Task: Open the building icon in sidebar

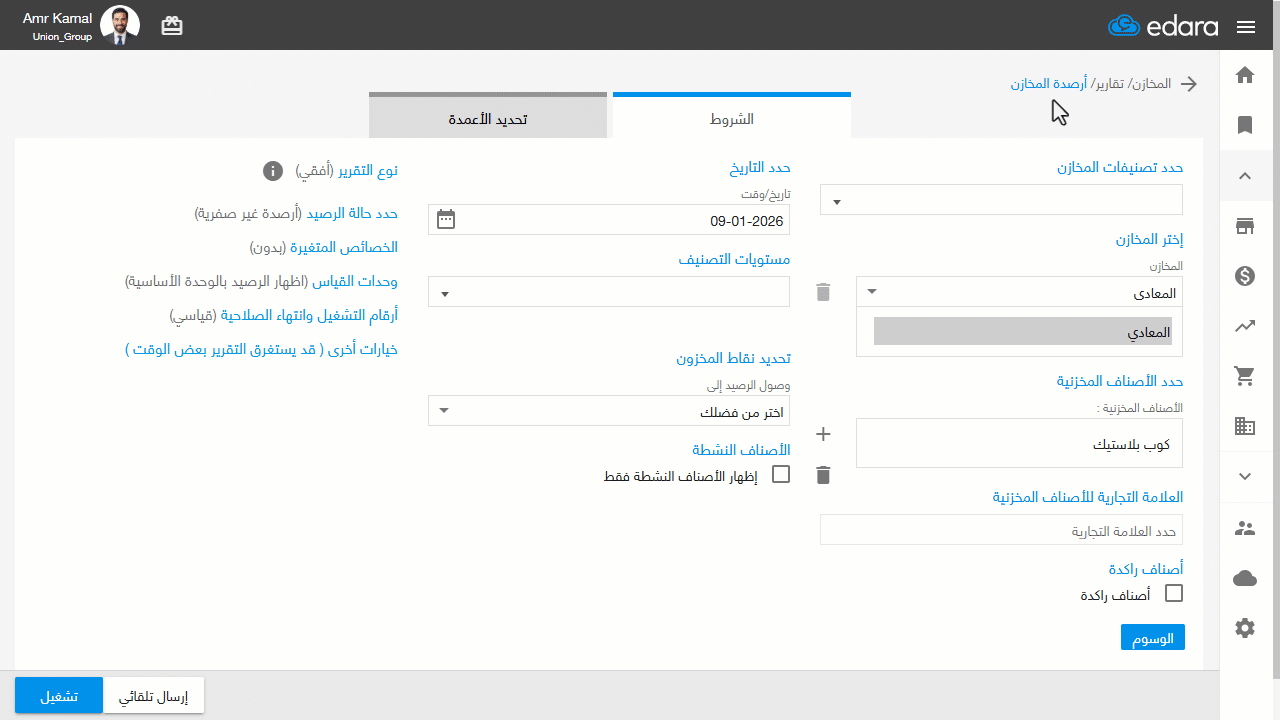Action: pos(1245,426)
